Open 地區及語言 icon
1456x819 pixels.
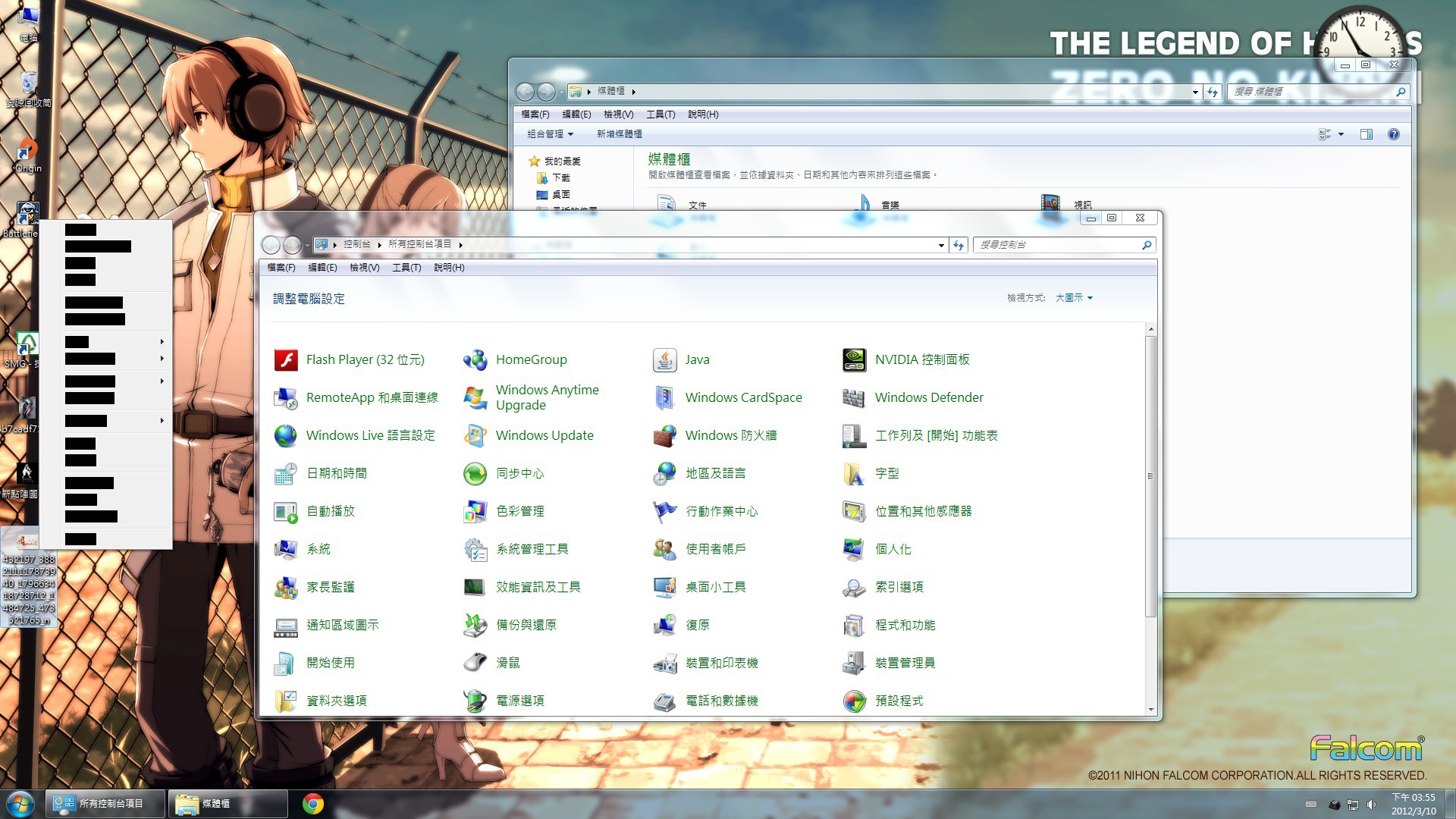tap(665, 473)
